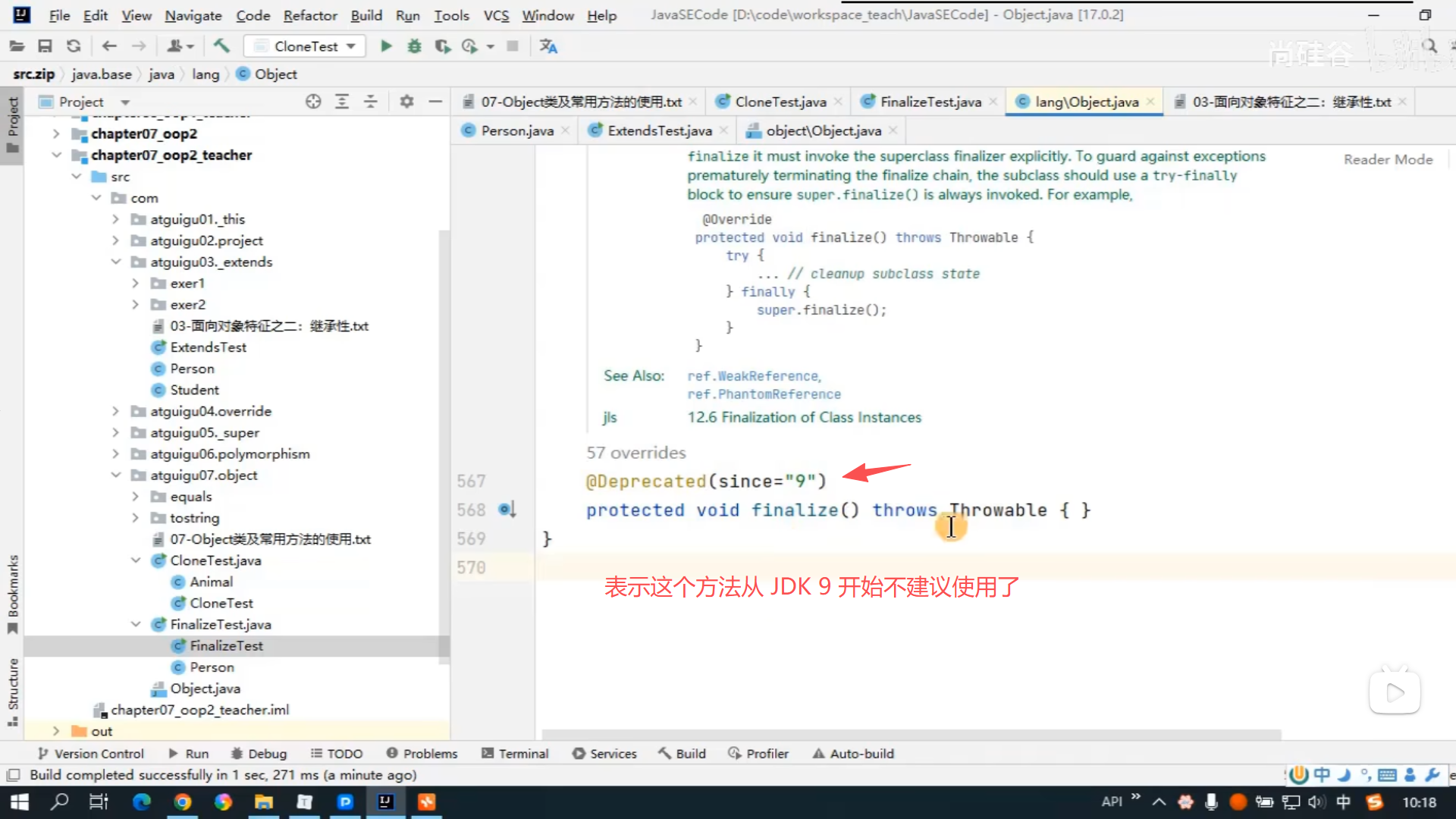Open Project panel settings gear
1456x819 pixels.
pyautogui.click(x=406, y=102)
